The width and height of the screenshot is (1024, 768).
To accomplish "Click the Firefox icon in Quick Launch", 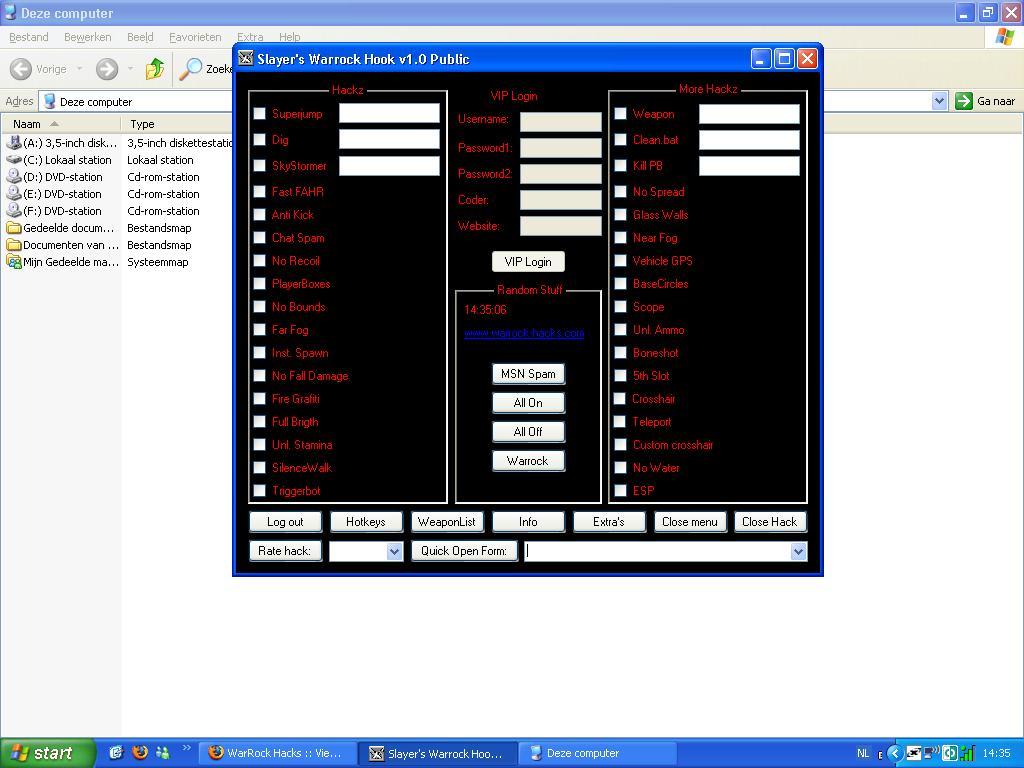I will coord(139,752).
